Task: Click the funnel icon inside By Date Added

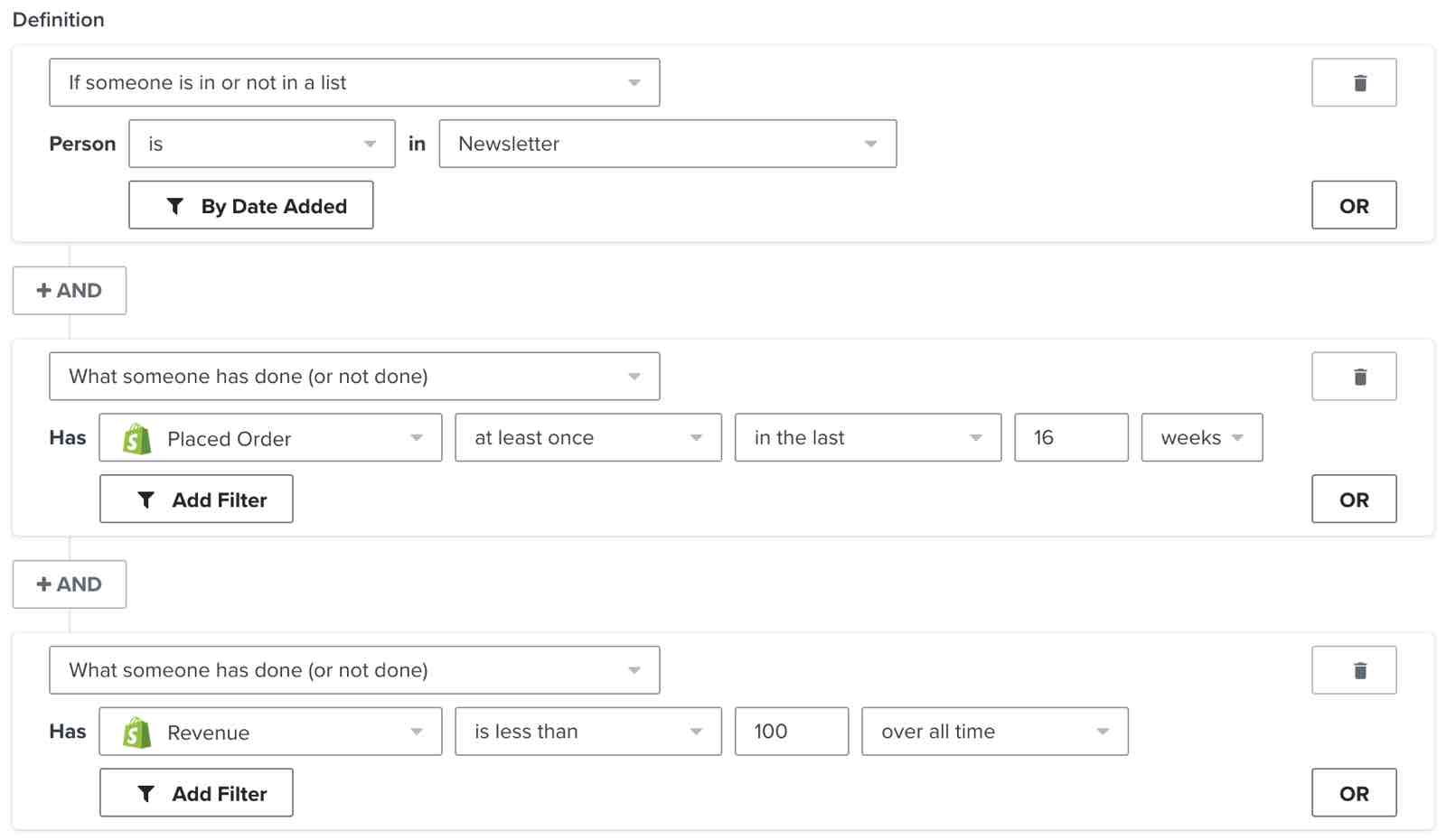Action: (x=177, y=206)
